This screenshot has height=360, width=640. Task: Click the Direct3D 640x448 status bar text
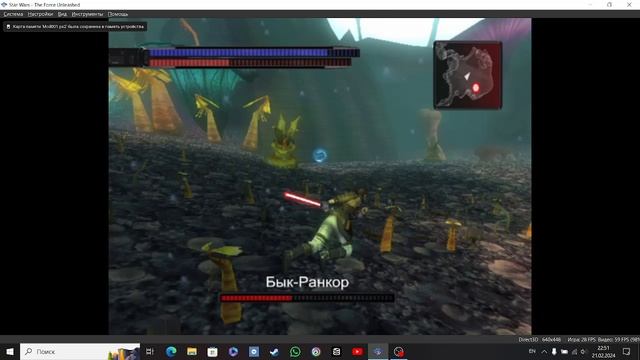coord(540,339)
